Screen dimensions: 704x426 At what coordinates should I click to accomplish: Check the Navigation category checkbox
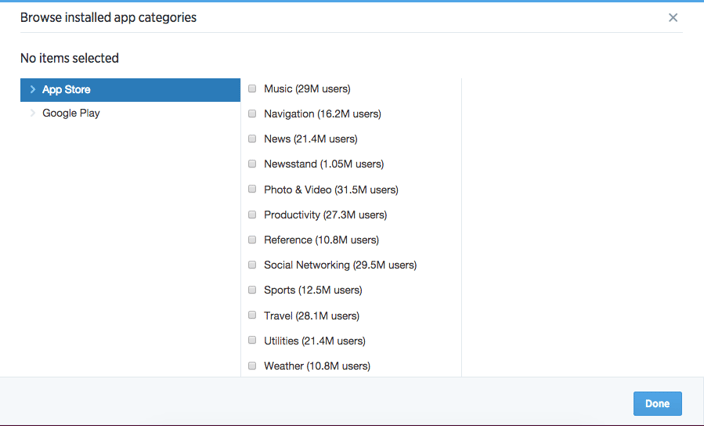coord(252,114)
